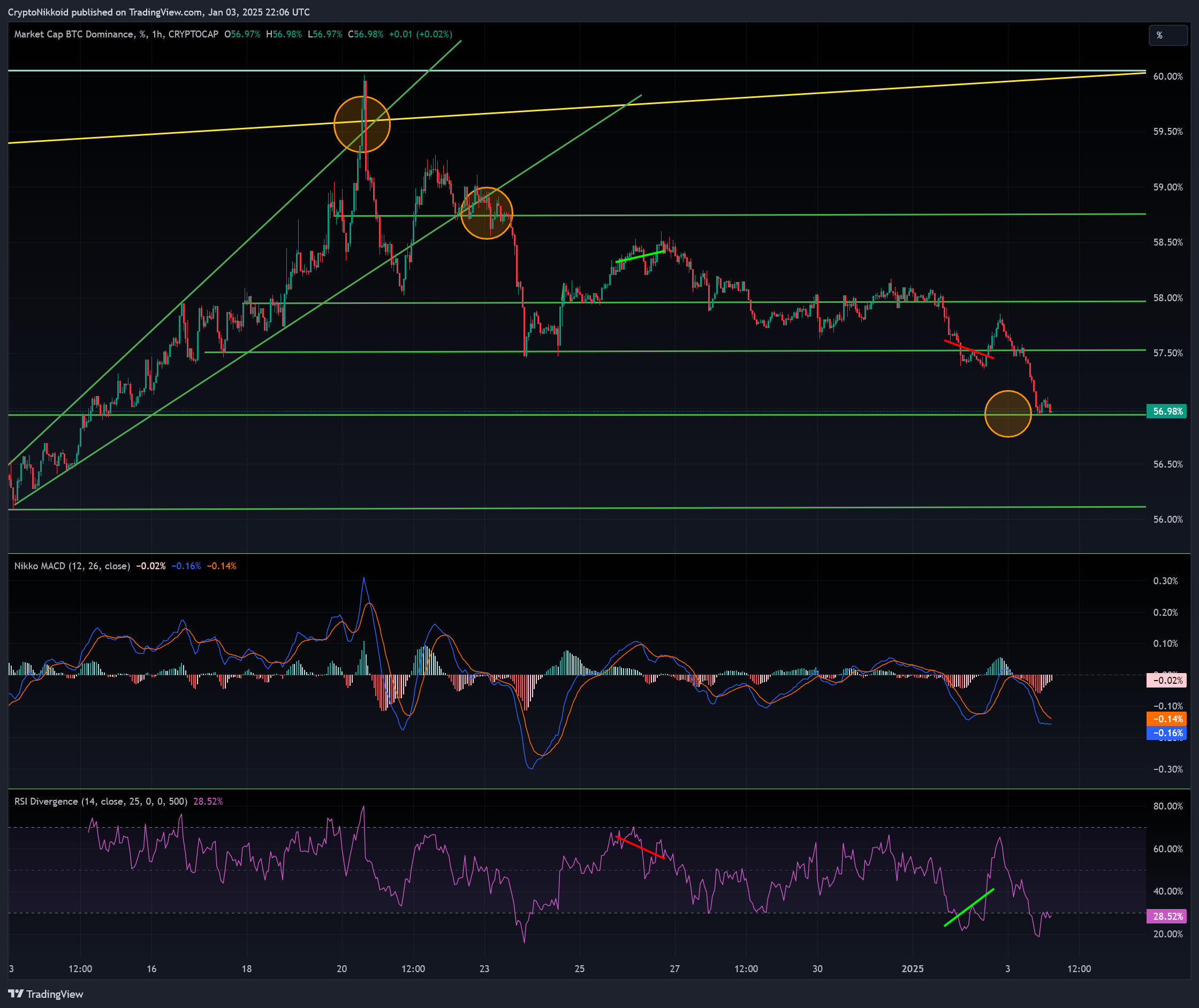Screen dimensions: 1199x1008
Task: Click the 2025 label on time axis
Action: pyautogui.click(x=913, y=968)
